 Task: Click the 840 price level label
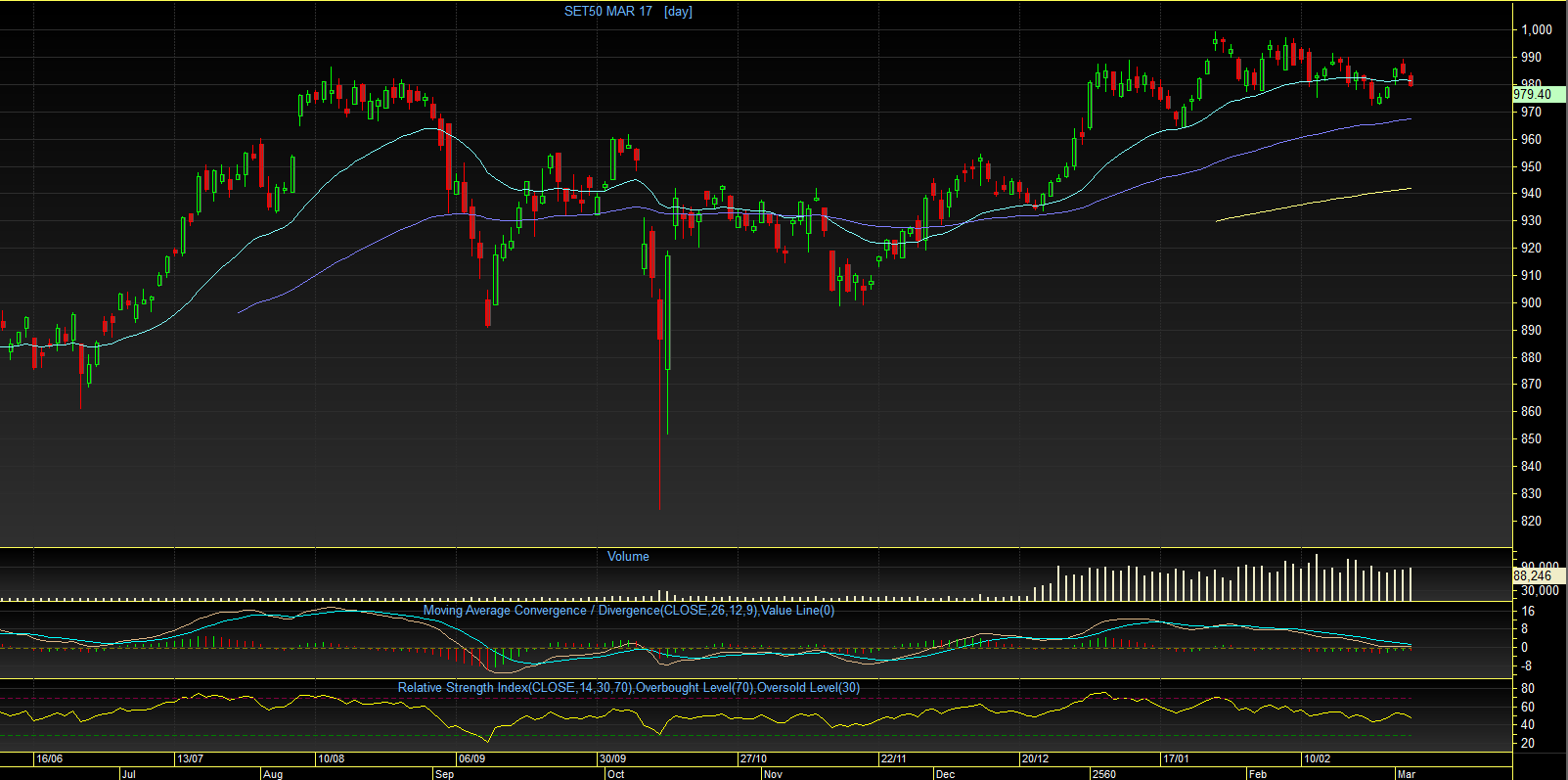[x=1531, y=467]
